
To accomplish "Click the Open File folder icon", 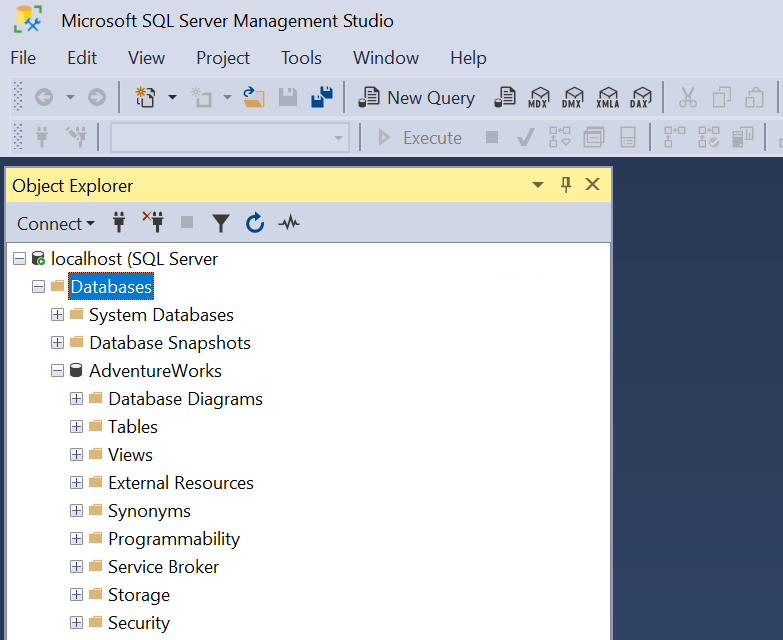I will click(x=254, y=97).
